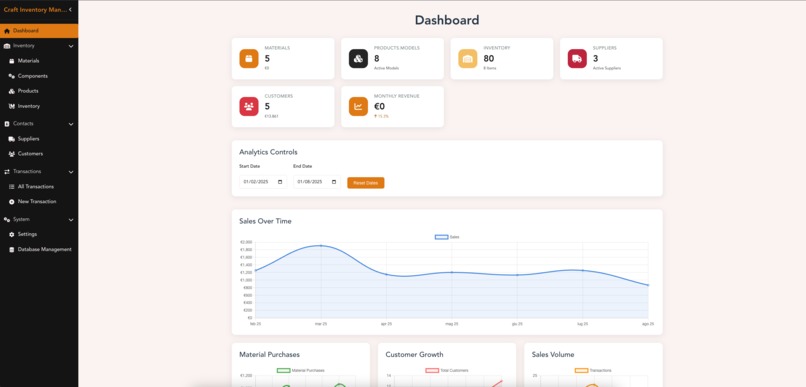
Task: Open the Settings page label in sidebar
Action: (x=27, y=234)
